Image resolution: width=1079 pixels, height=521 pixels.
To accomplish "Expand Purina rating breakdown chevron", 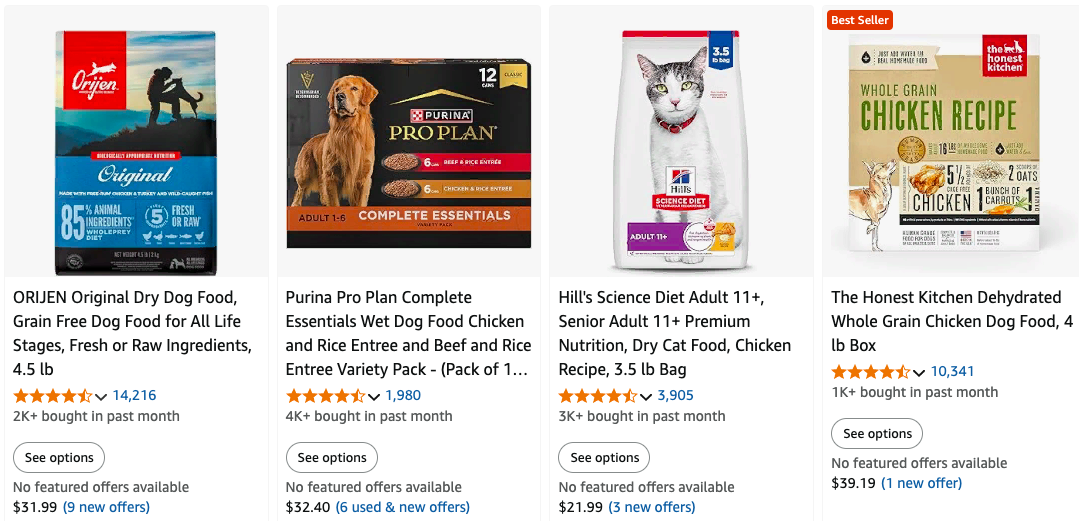I will 373,396.
